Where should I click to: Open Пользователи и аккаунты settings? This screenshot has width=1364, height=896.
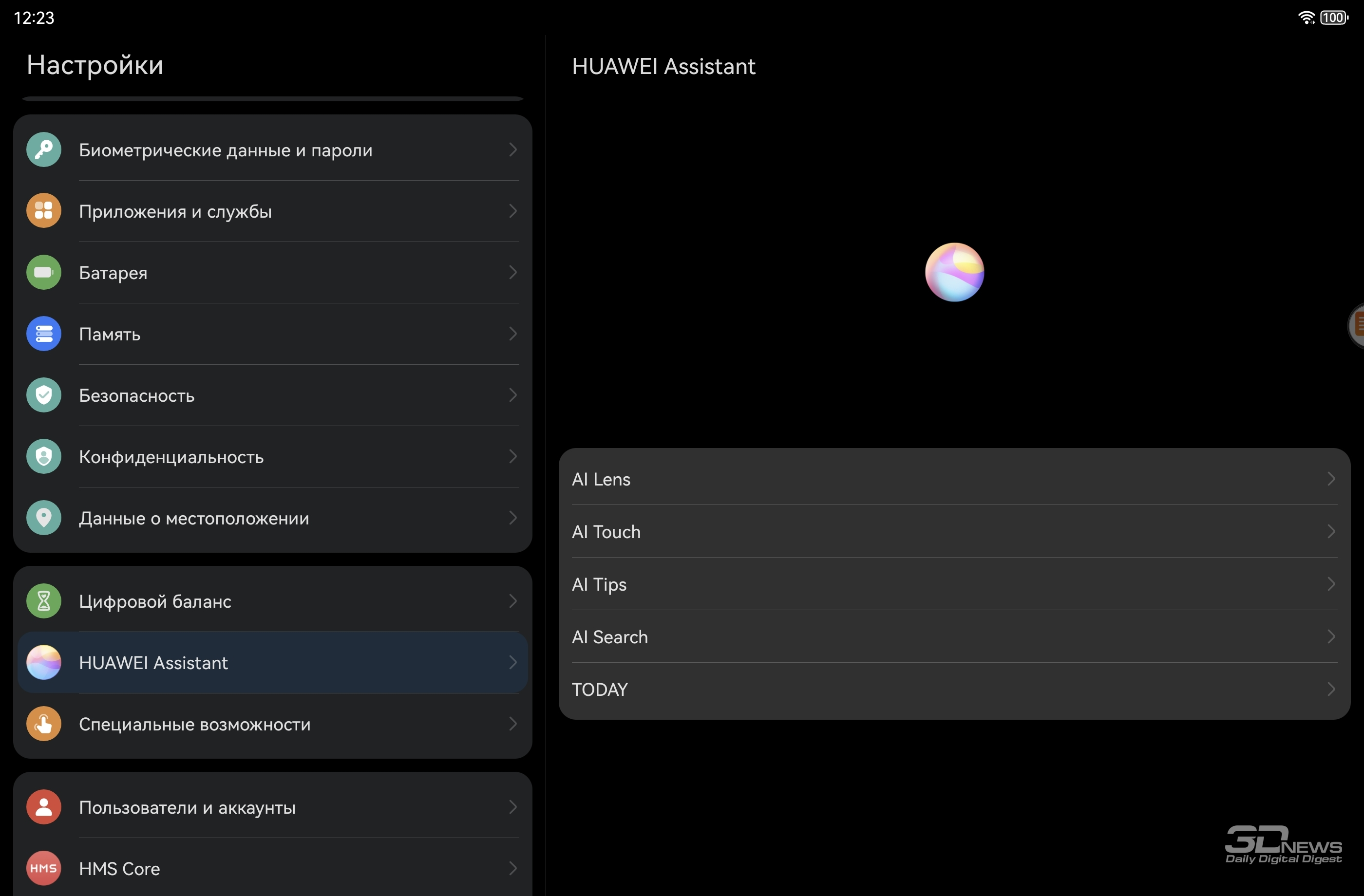click(273, 806)
